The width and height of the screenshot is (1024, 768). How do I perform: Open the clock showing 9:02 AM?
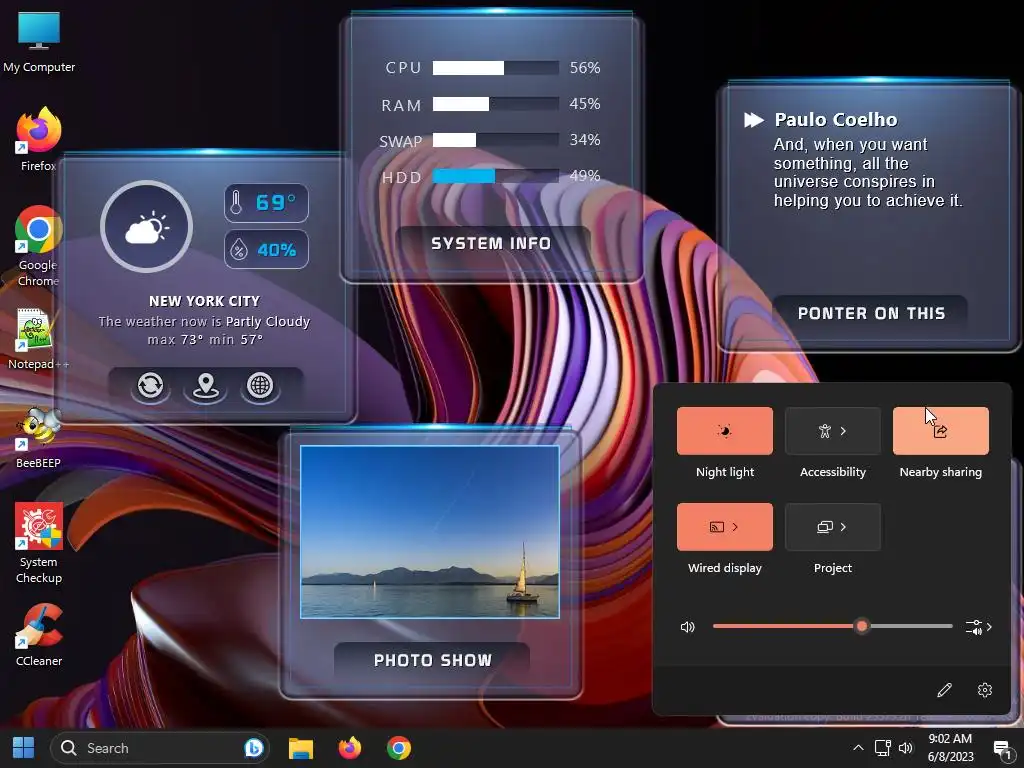pos(950,739)
